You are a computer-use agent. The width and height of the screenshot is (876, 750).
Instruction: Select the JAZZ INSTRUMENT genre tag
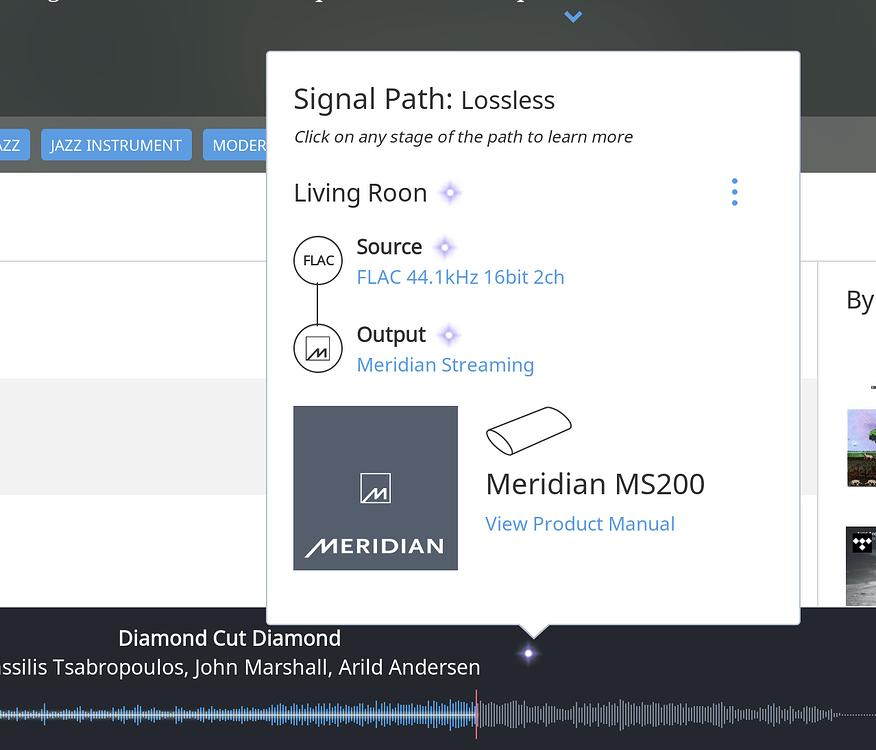pyautogui.click(x=115, y=145)
